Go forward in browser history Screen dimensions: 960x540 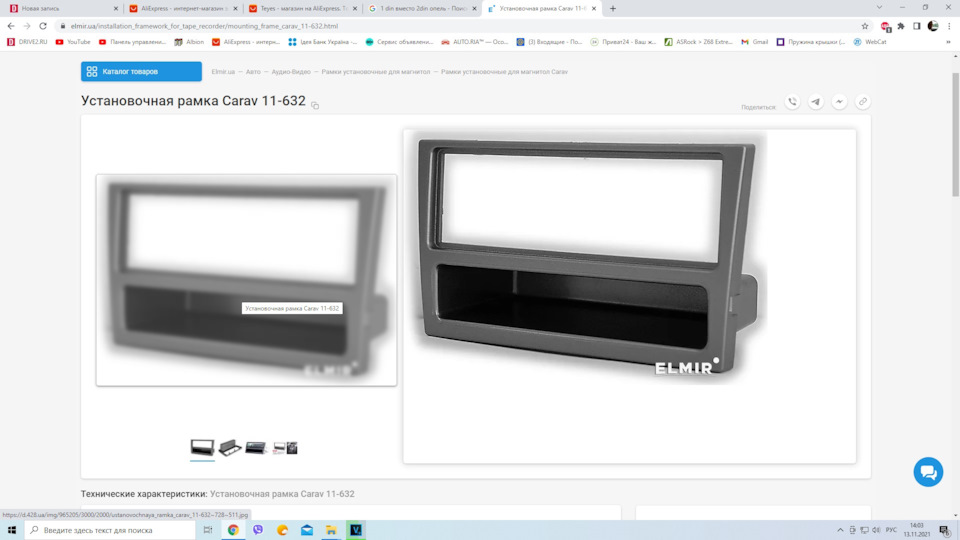[27, 26]
